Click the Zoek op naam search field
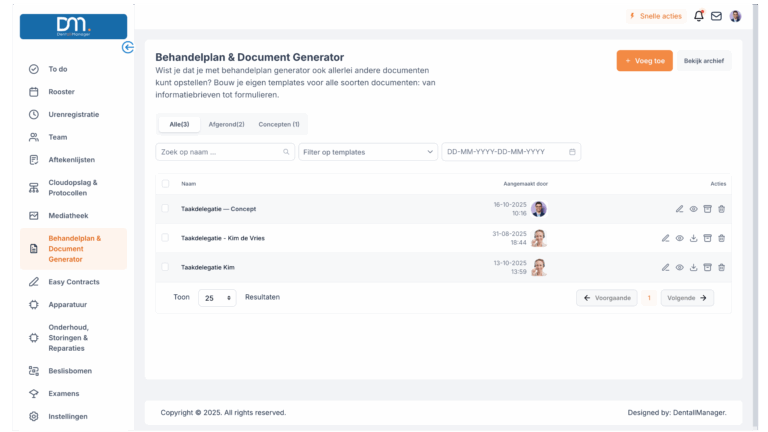768x432 pixels. pyautogui.click(x=225, y=152)
